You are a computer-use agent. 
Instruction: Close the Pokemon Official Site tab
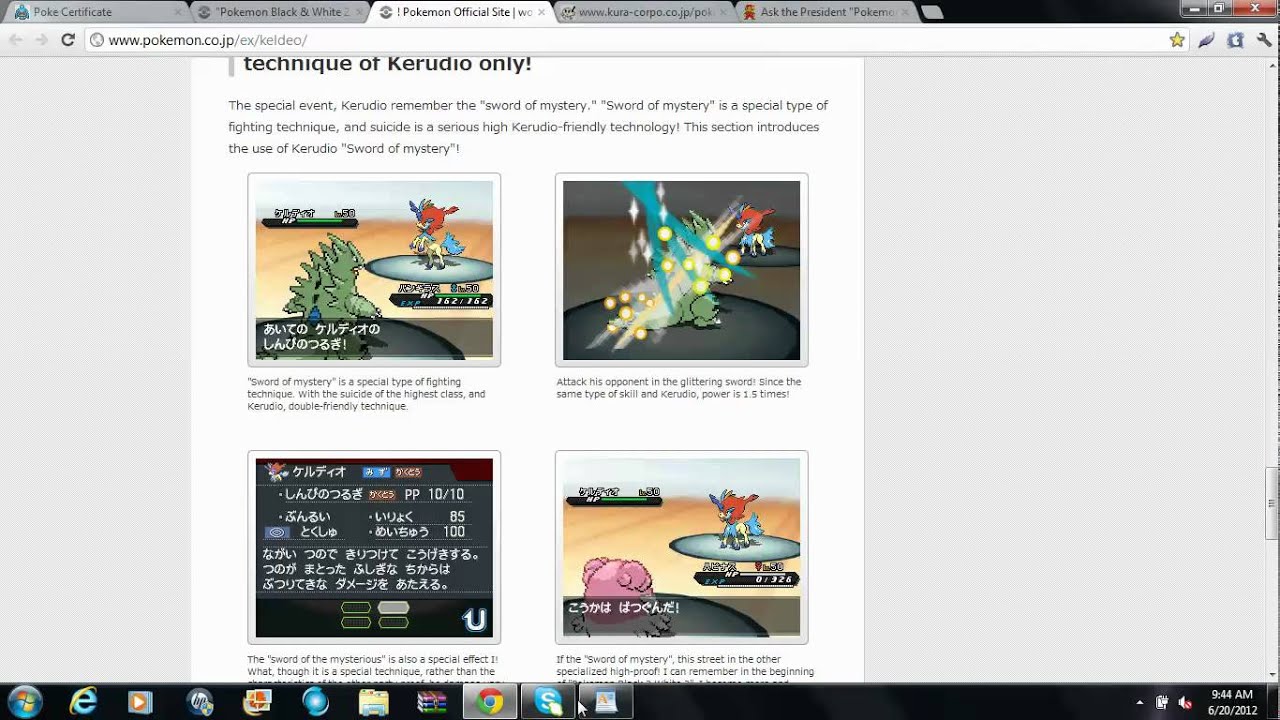click(x=541, y=13)
